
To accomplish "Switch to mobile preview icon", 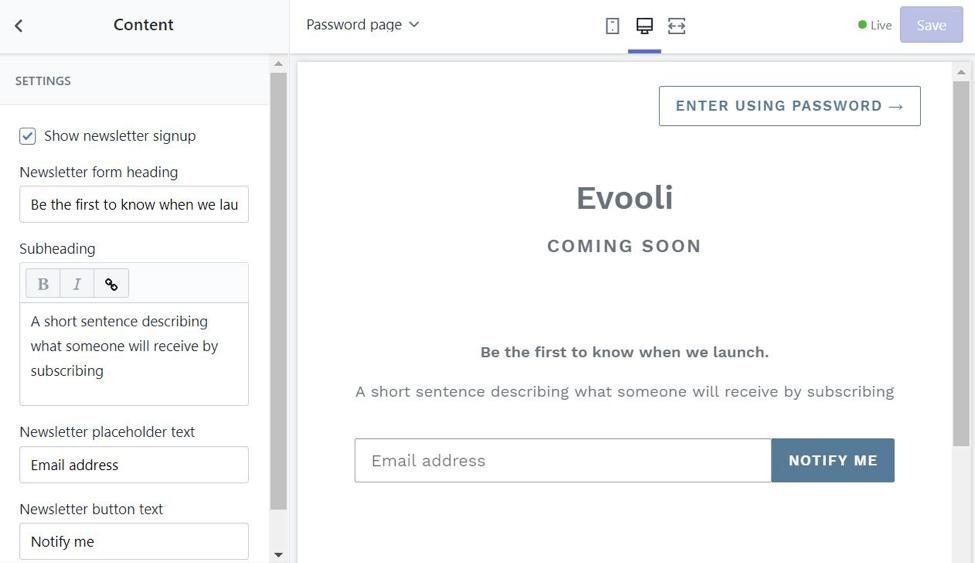I will (x=613, y=26).
